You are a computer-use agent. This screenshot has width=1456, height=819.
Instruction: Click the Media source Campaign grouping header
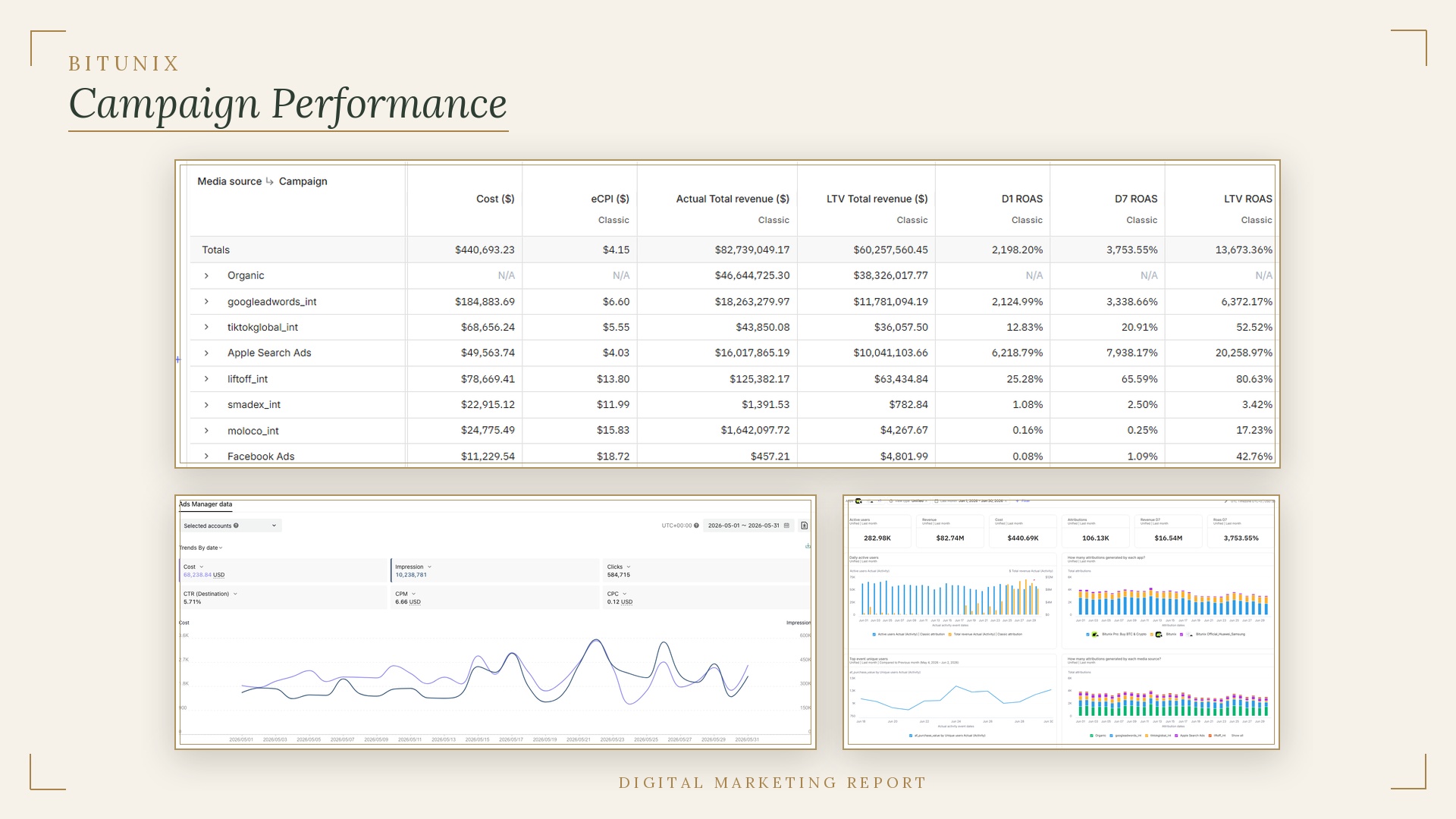(262, 181)
